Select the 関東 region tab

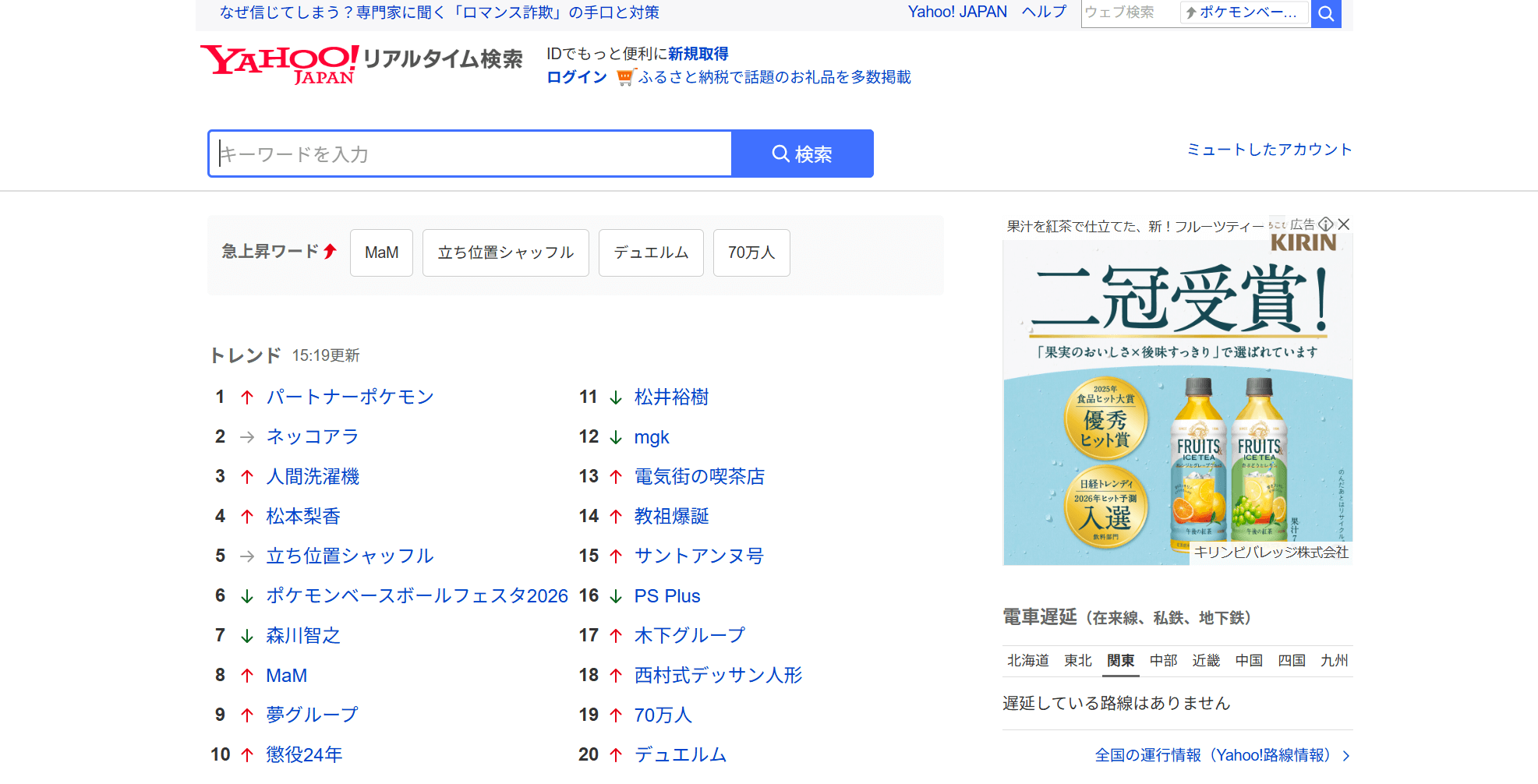click(x=1121, y=660)
